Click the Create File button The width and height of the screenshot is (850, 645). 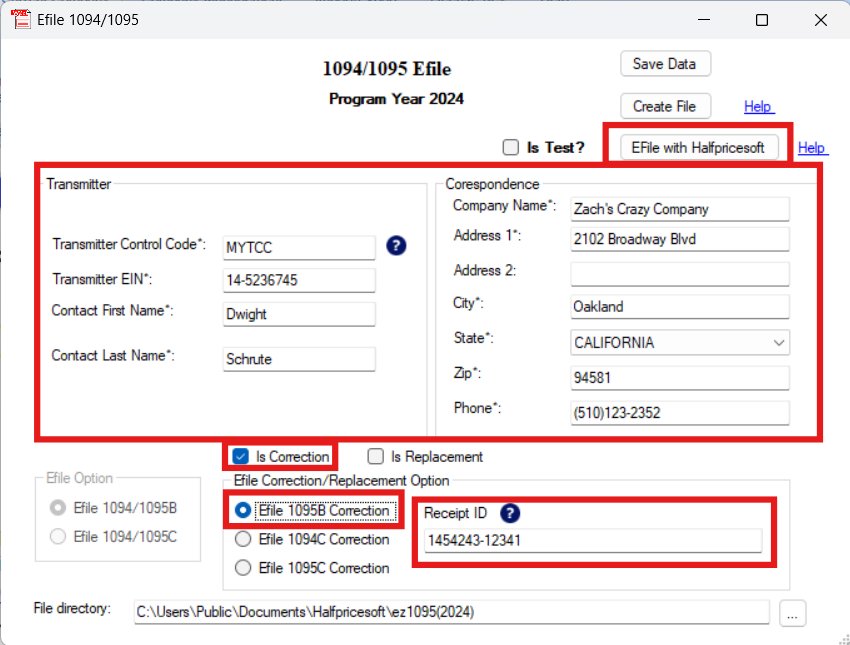pos(664,106)
